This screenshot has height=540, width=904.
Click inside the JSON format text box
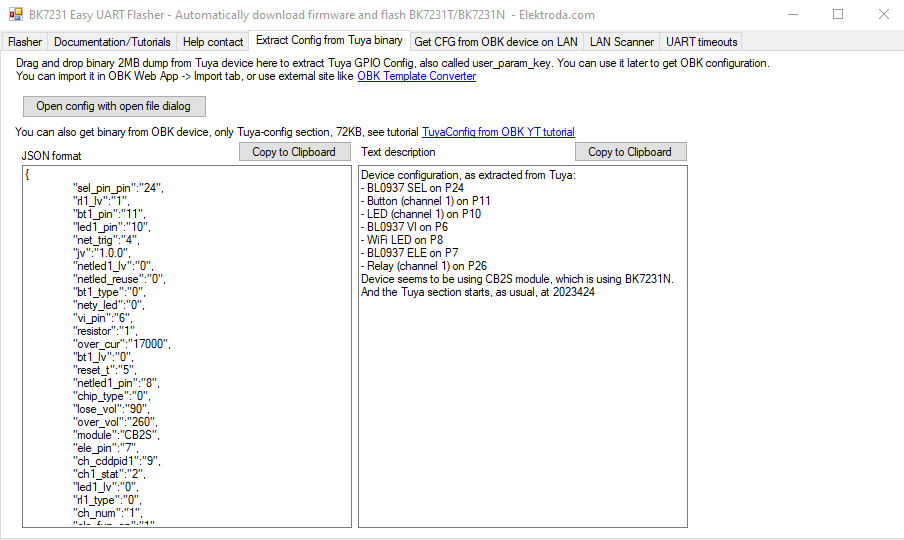[x=187, y=346]
